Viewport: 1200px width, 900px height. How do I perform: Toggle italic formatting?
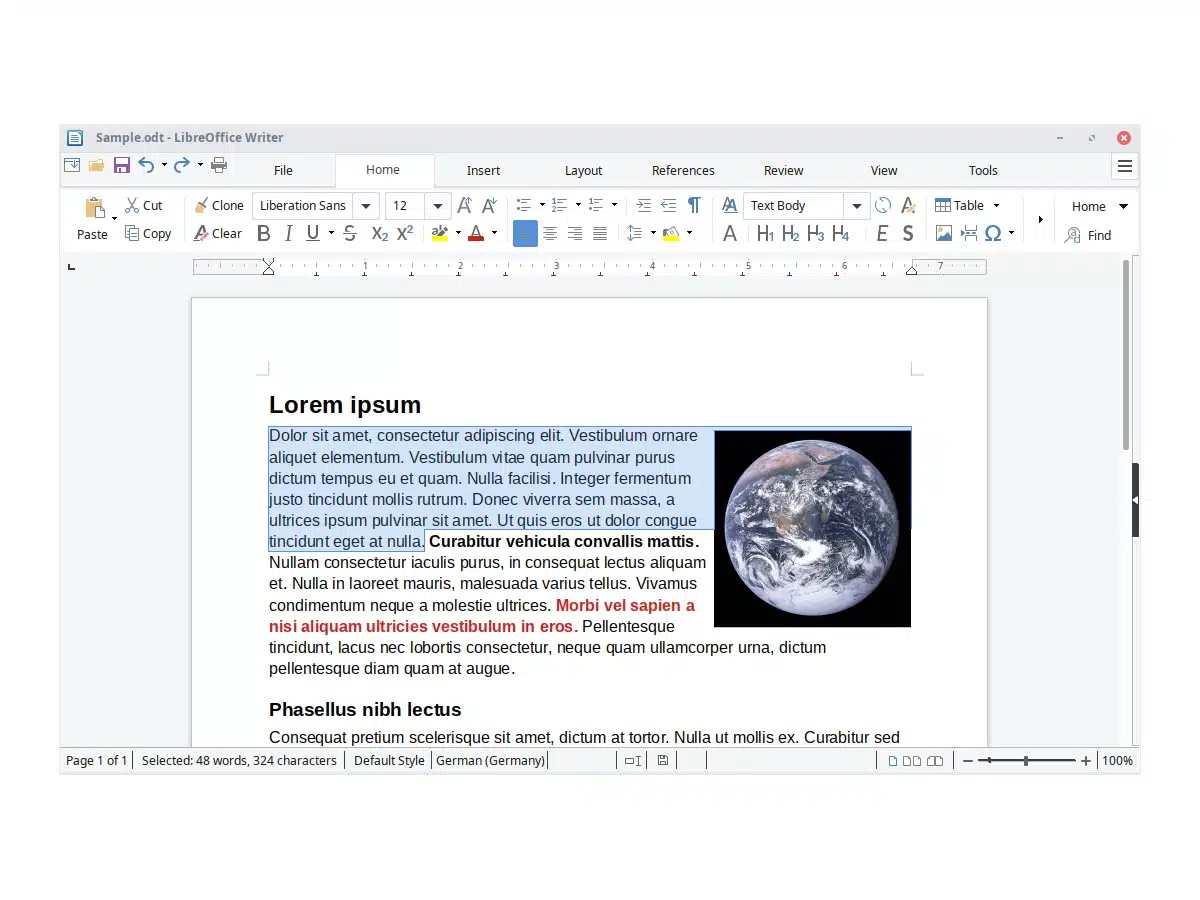click(288, 234)
